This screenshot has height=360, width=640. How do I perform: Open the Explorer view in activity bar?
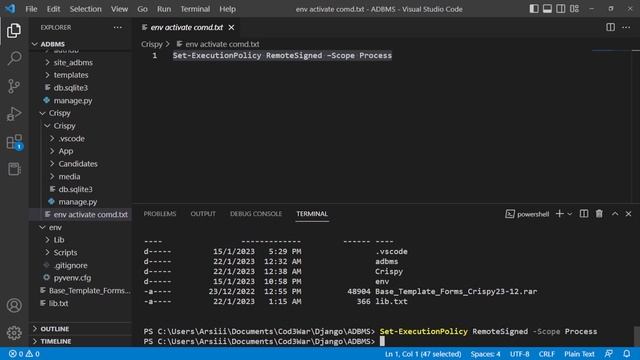pos(14,30)
